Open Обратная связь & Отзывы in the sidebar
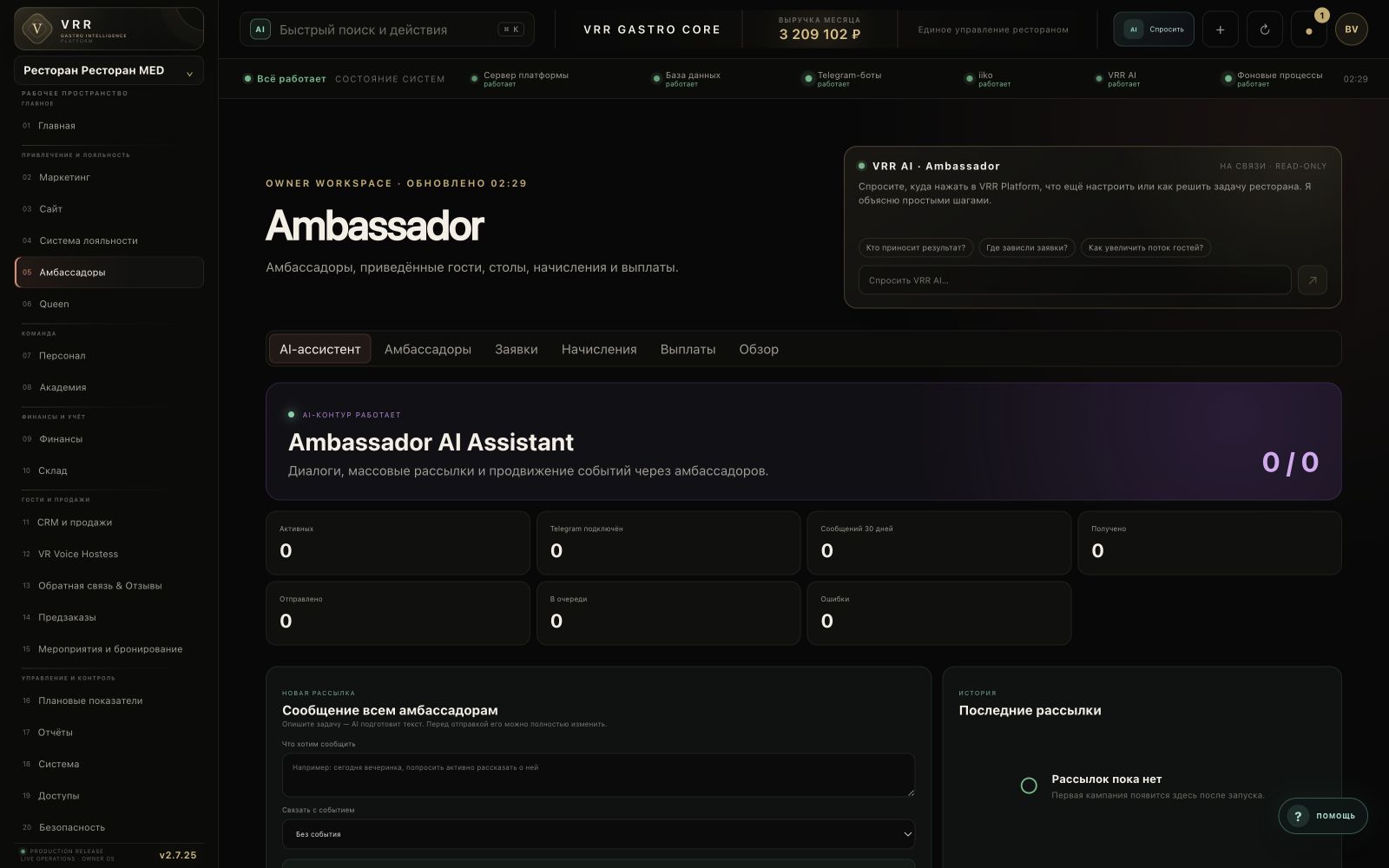This screenshot has width=1389, height=868. (109, 586)
